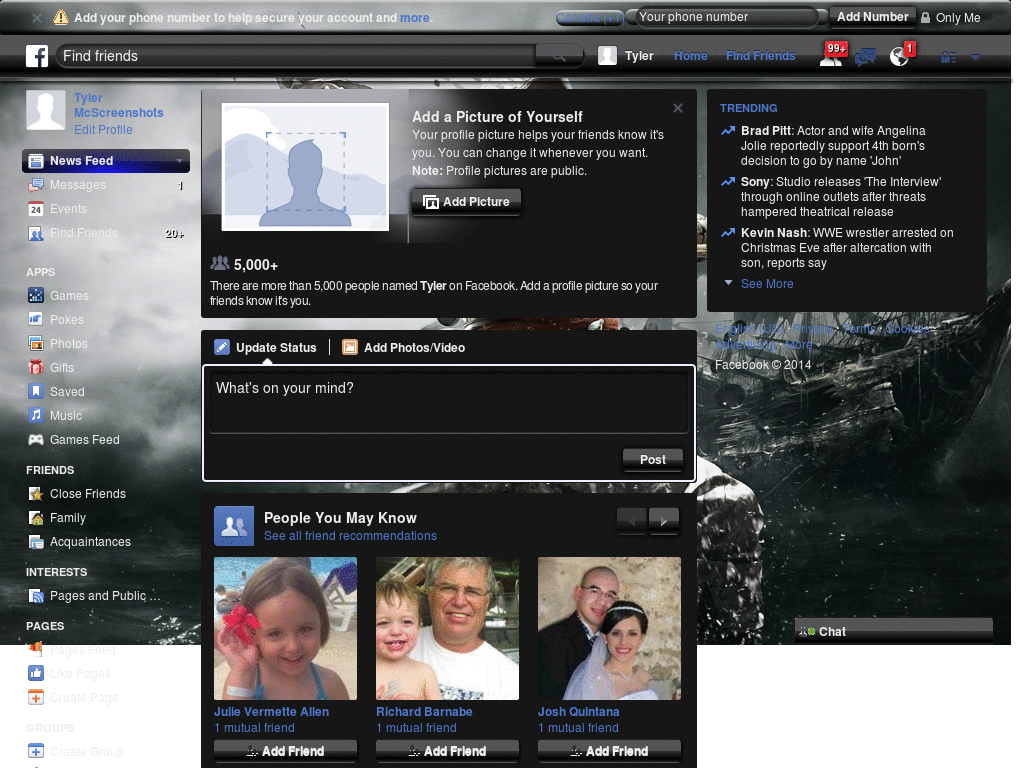
Task: Click the Pages and Public feed icon
Action: (36, 596)
